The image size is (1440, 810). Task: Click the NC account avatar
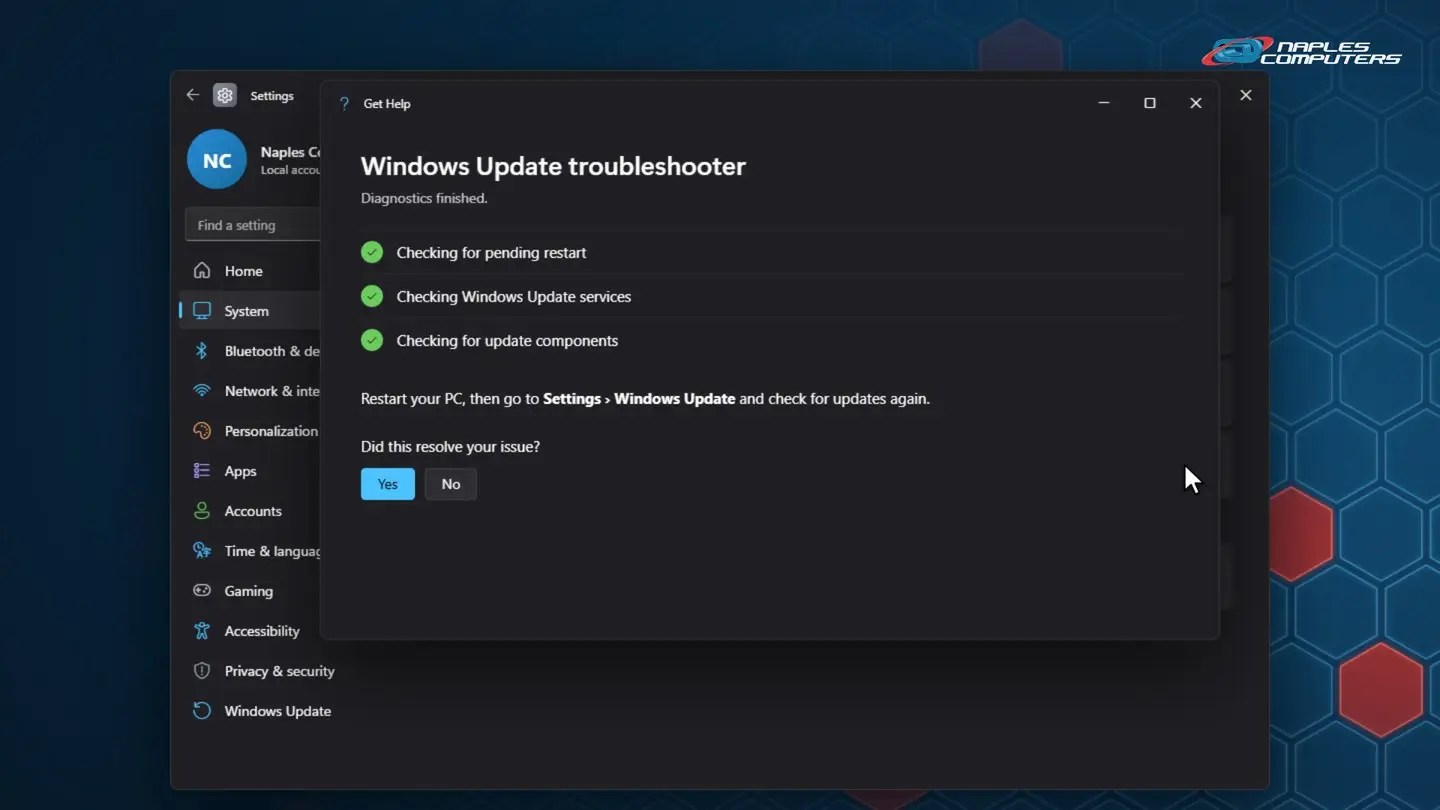(x=217, y=160)
